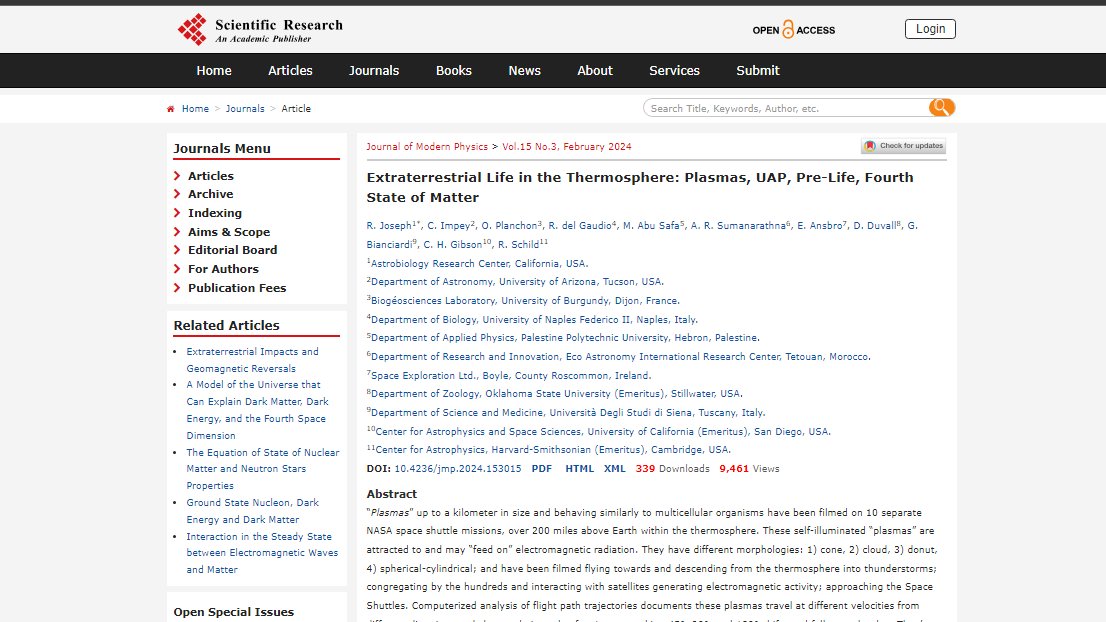The image size is (1106, 622).
Task: Open author C. H. Gibson's link
Action: [x=452, y=245]
